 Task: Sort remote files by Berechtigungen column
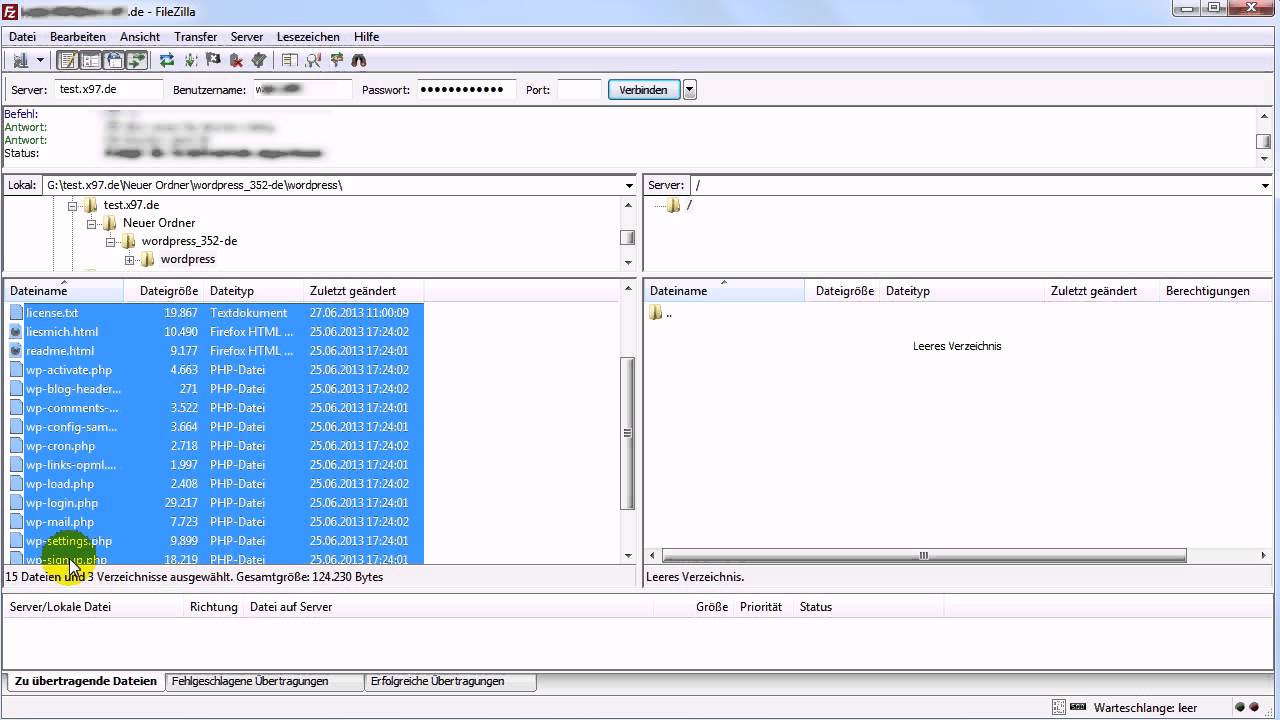click(x=1215, y=291)
